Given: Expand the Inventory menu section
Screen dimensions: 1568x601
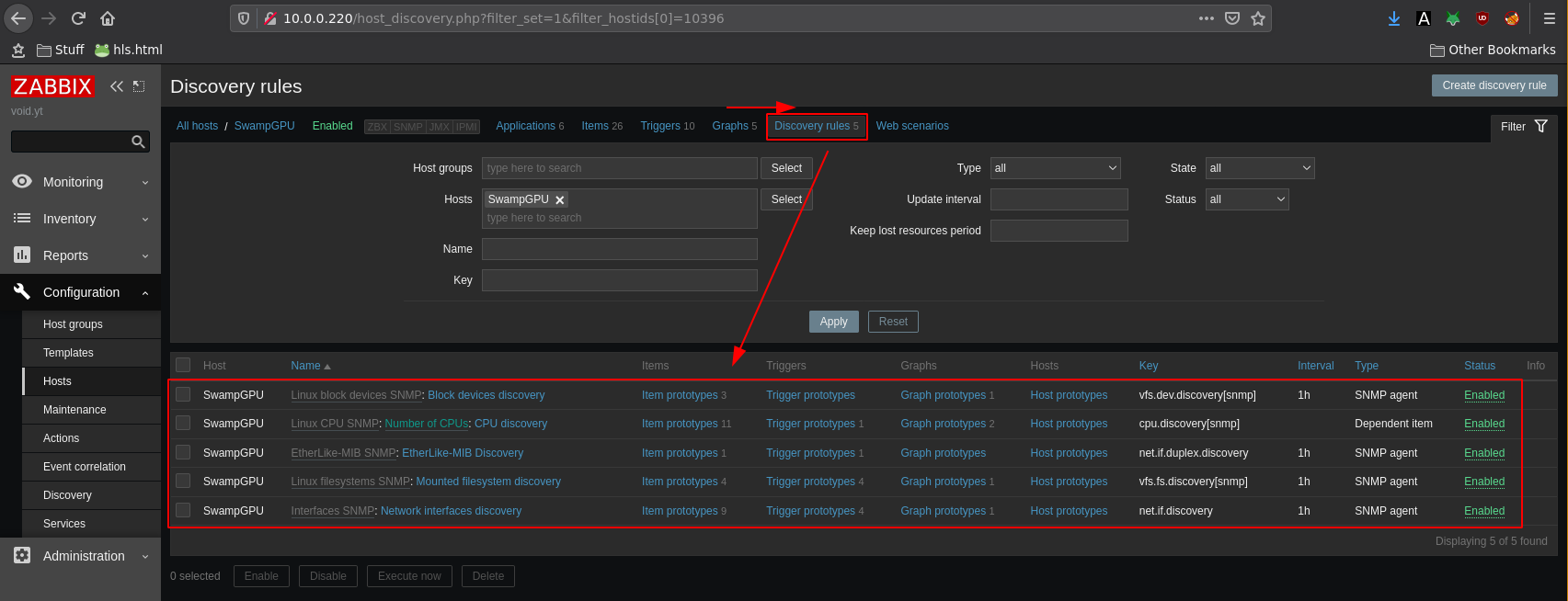Looking at the screenshot, I should pyautogui.click(x=80, y=219).
